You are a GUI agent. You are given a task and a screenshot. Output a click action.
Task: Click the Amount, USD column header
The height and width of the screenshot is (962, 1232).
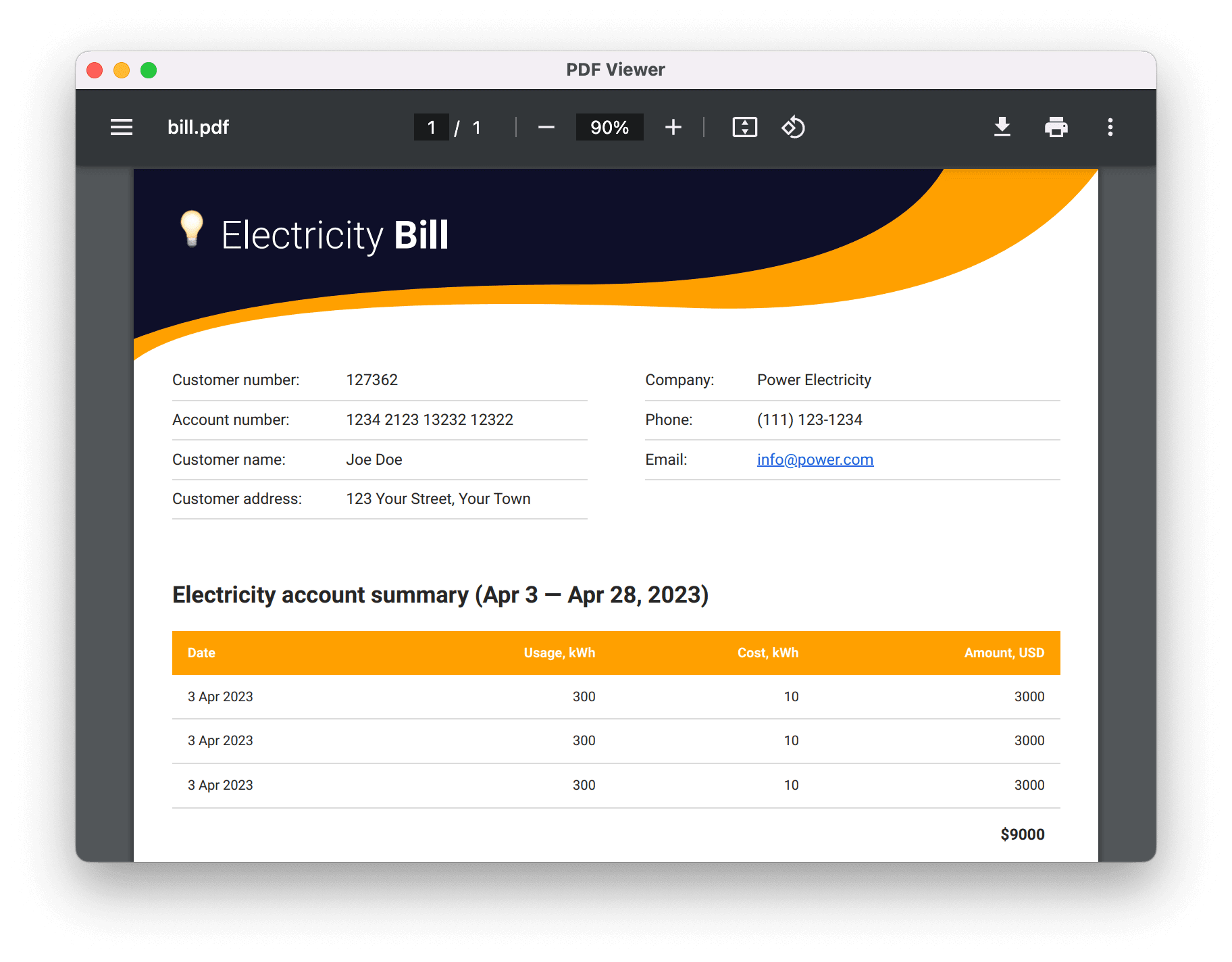pos(1004,653)
